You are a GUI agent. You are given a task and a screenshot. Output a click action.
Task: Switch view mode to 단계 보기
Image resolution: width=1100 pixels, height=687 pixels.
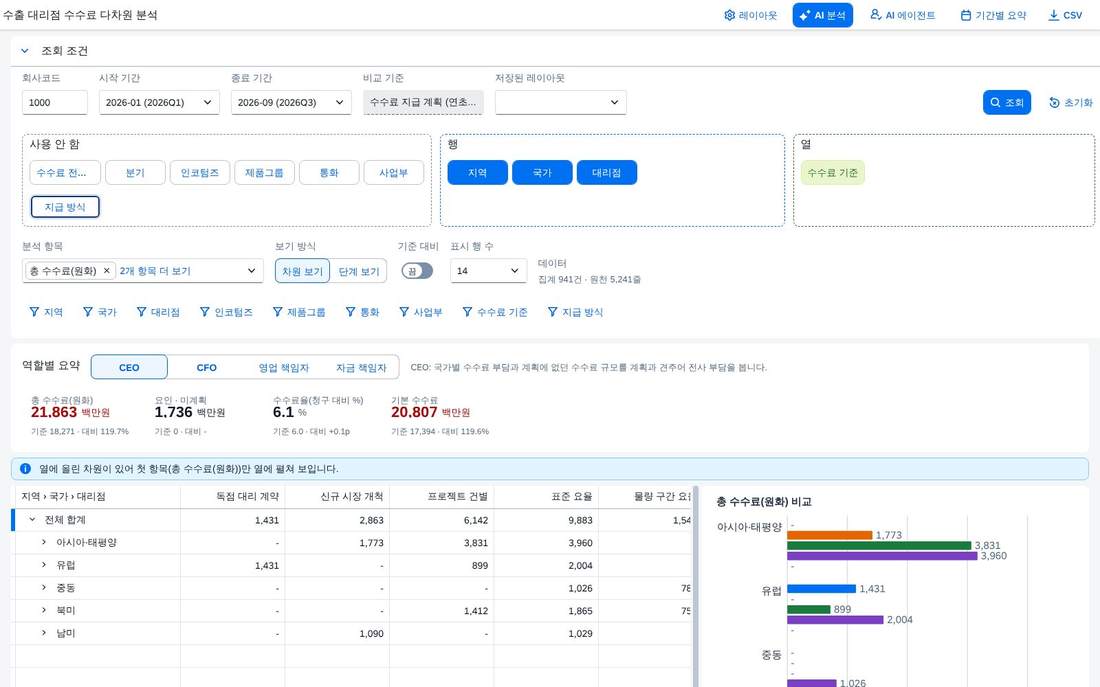tap(358, 271)
